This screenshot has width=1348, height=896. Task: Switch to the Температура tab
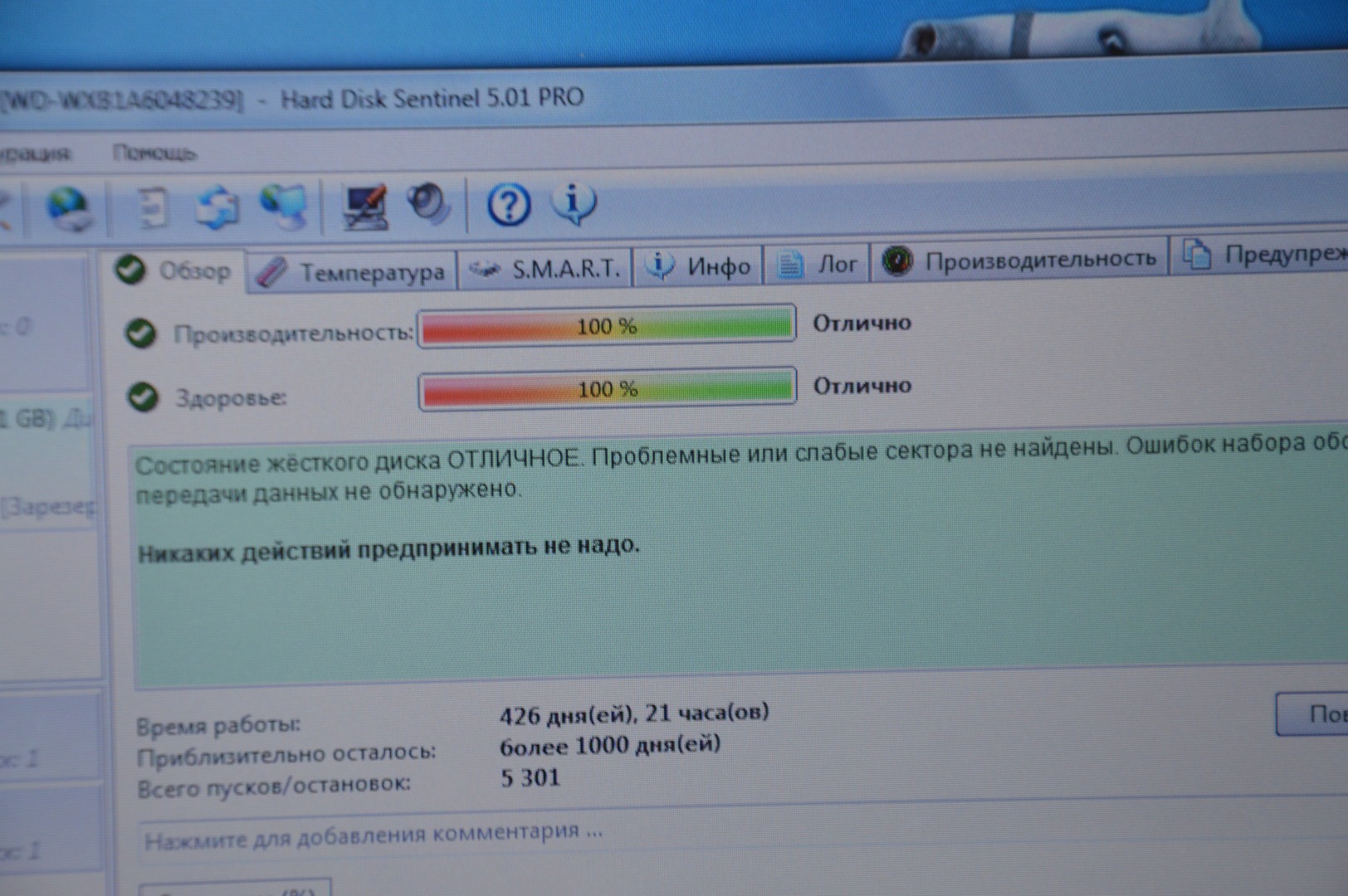click(353, 271)
